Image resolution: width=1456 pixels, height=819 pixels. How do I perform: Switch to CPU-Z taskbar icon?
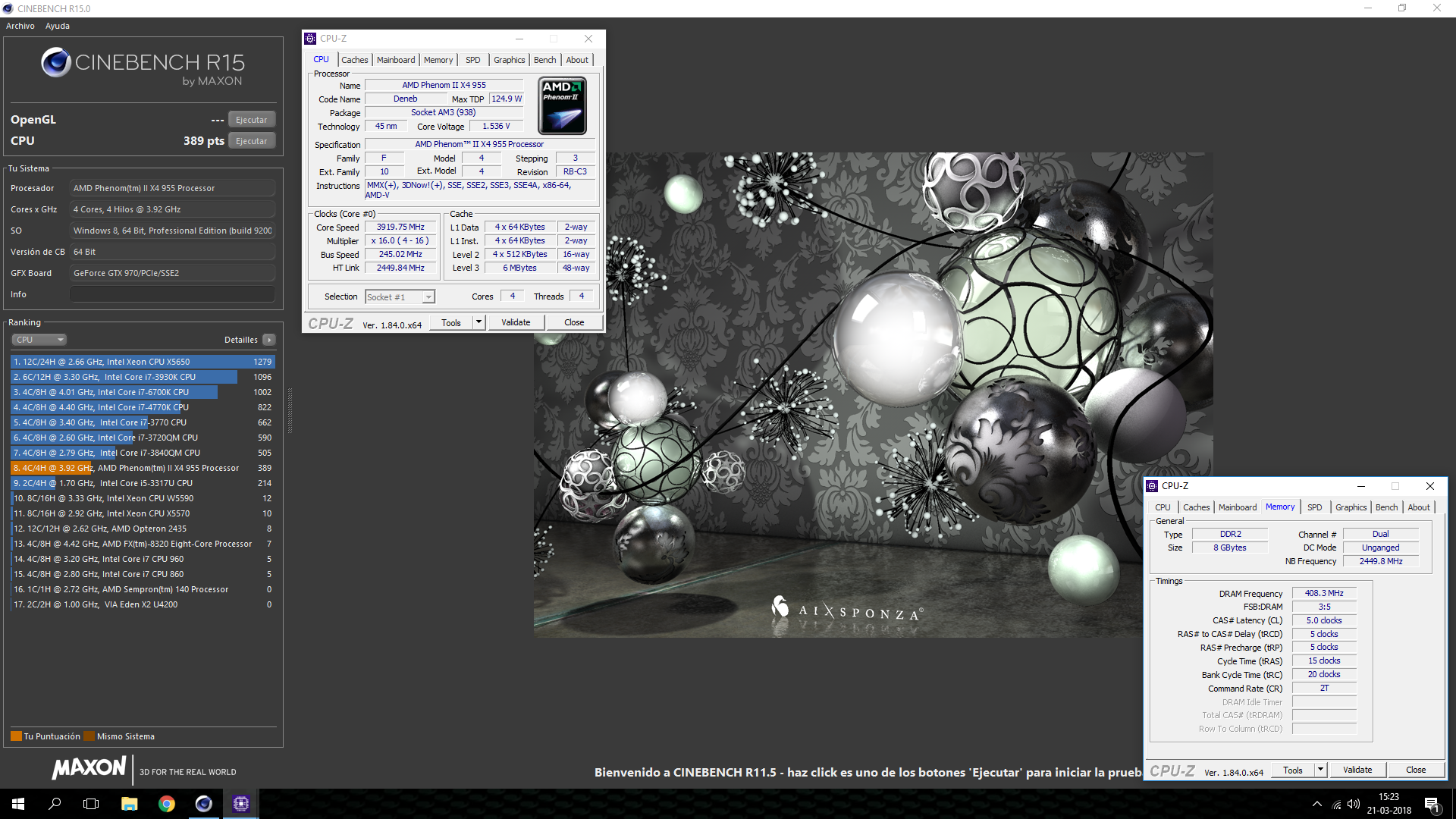tap(240, 804)
